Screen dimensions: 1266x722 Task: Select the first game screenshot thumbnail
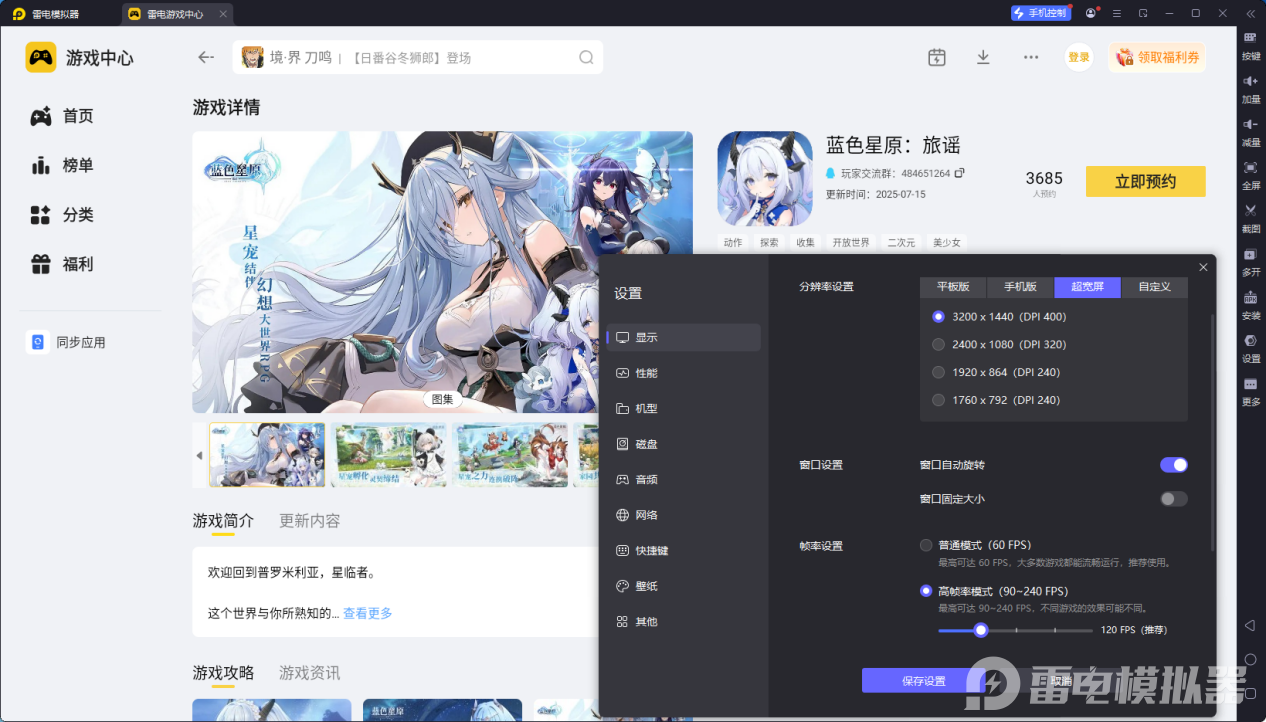(x=267, y=454)
